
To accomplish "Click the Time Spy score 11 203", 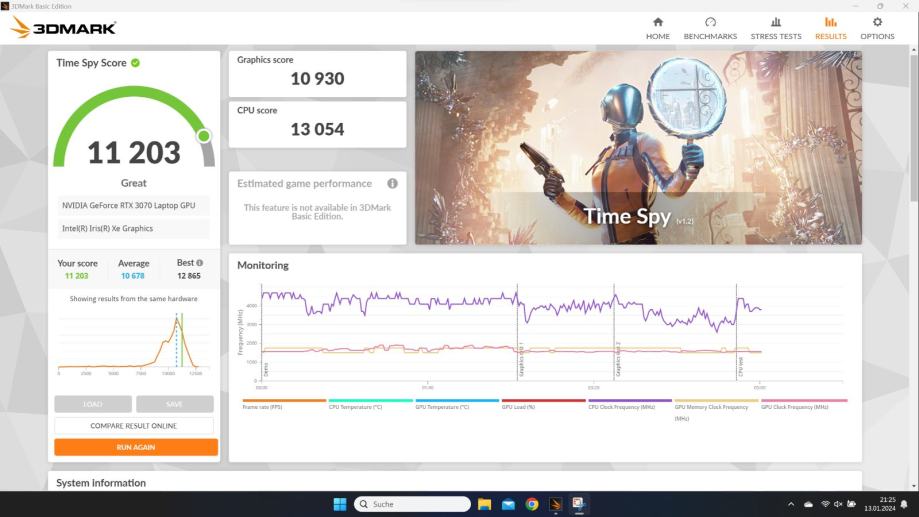I will click(x=134, y=152).
